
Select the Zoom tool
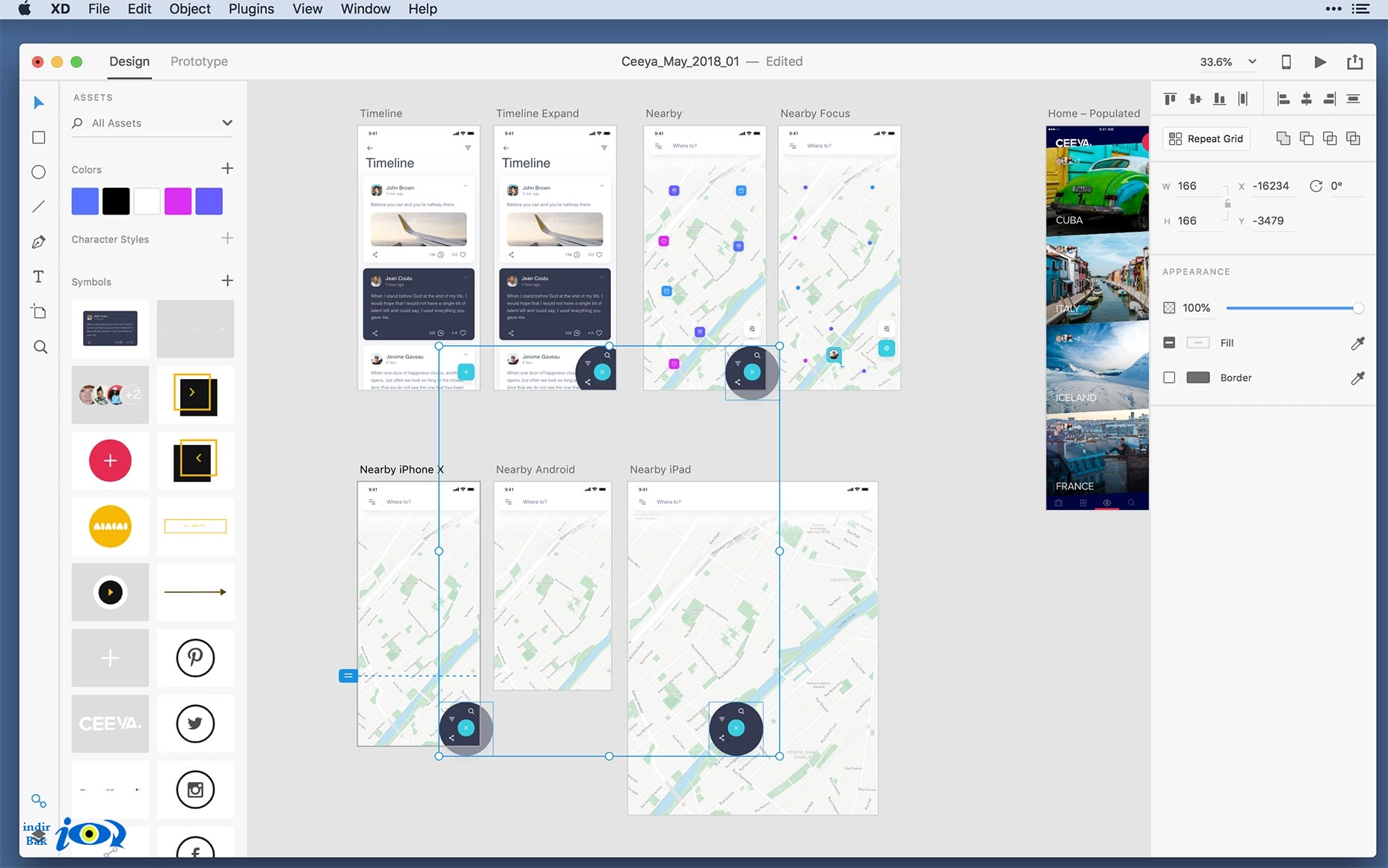point(40,347)
